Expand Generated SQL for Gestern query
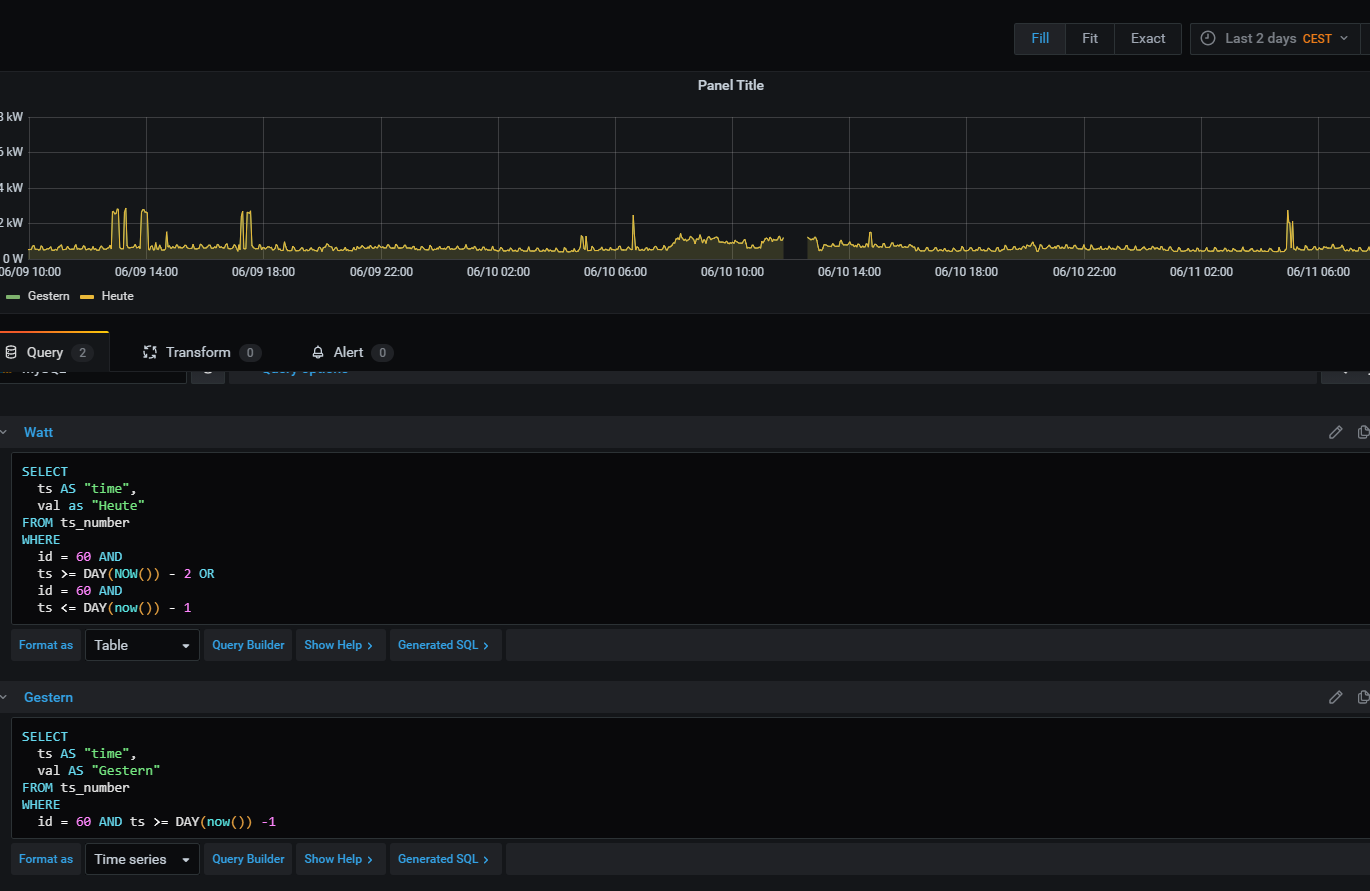Image resolution: width=1370 pixels, height=891 pixels. pos(444,859)
